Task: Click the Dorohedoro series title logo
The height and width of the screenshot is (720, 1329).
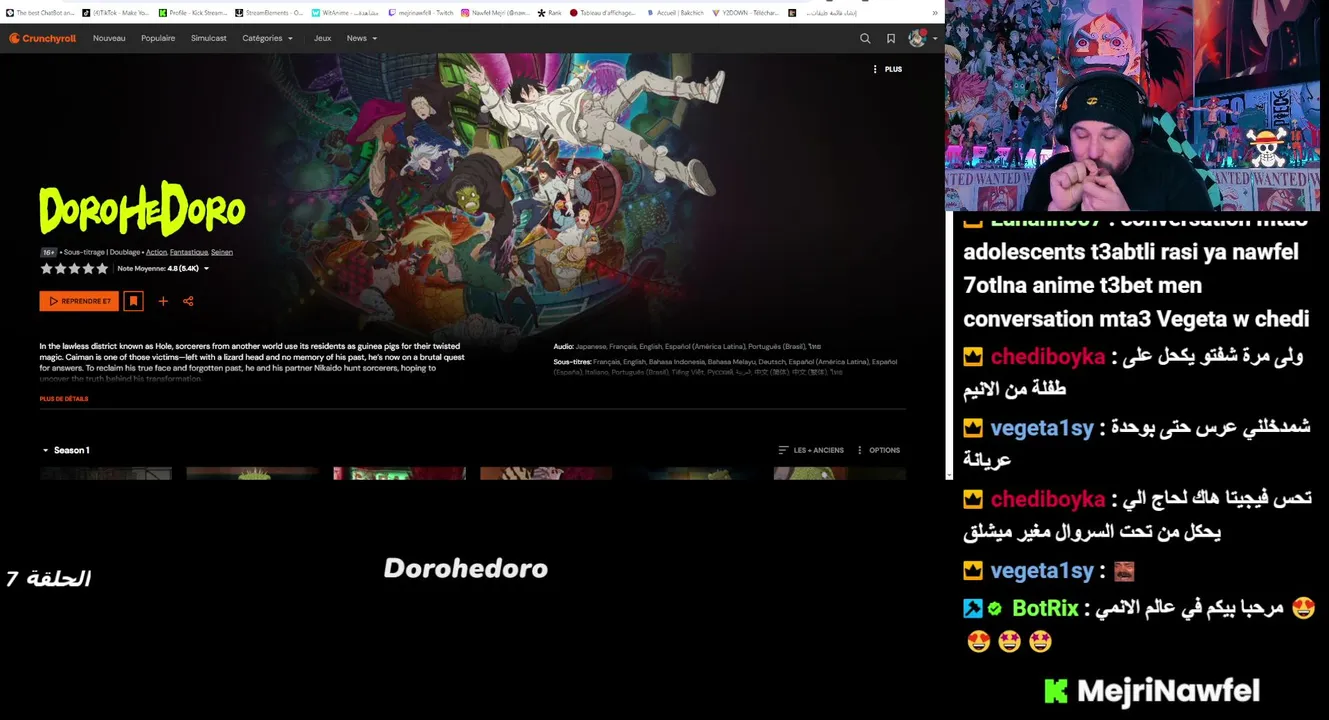Action: (142, 209)
